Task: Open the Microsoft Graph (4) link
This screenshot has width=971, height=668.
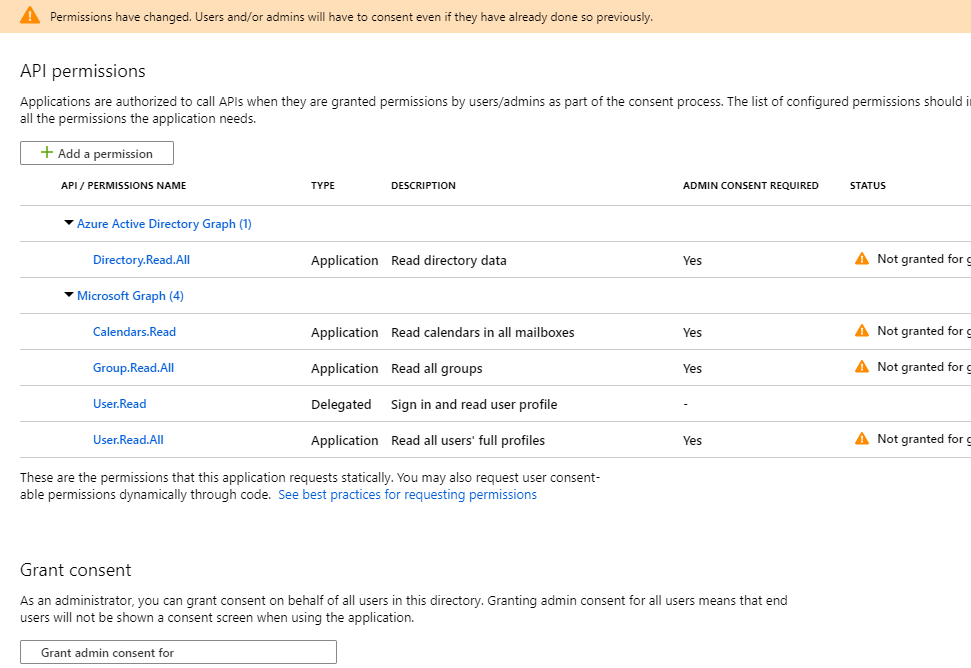Action: click(130, 296)
